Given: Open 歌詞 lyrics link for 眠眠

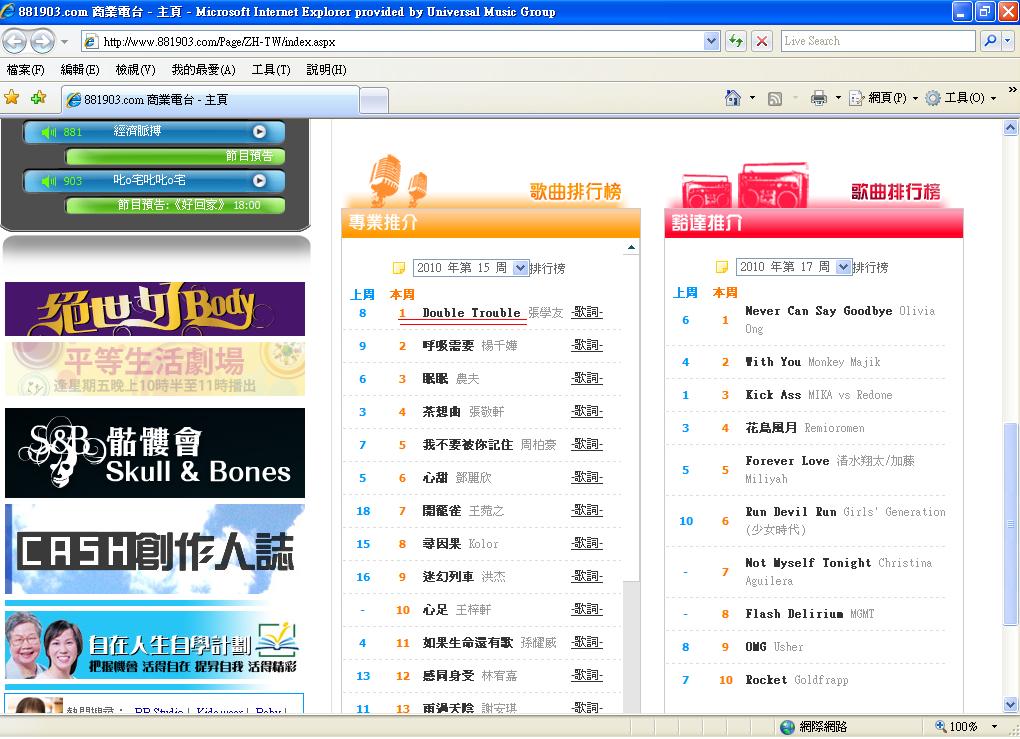Looking at the screenshot, I should 587,379.
